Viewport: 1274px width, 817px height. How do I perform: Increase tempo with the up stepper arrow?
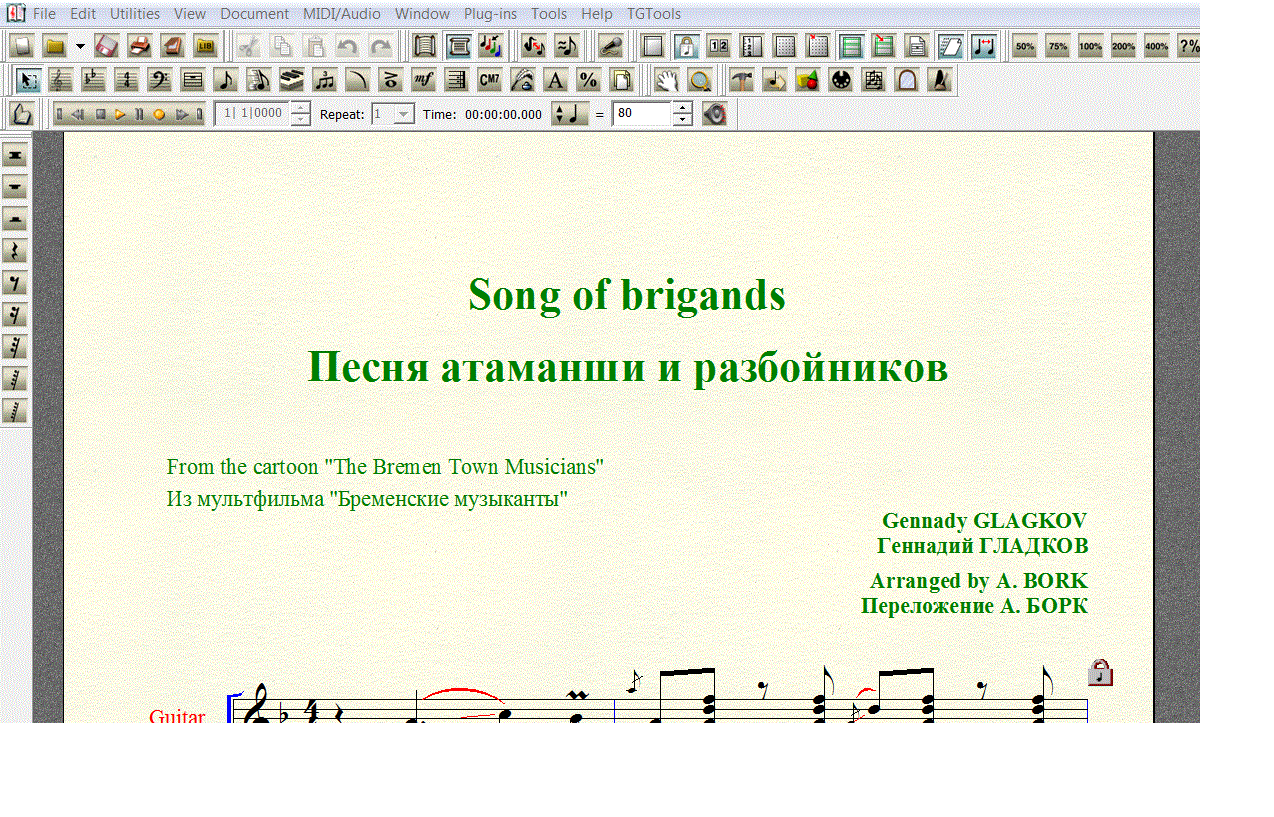pos(682,108)
